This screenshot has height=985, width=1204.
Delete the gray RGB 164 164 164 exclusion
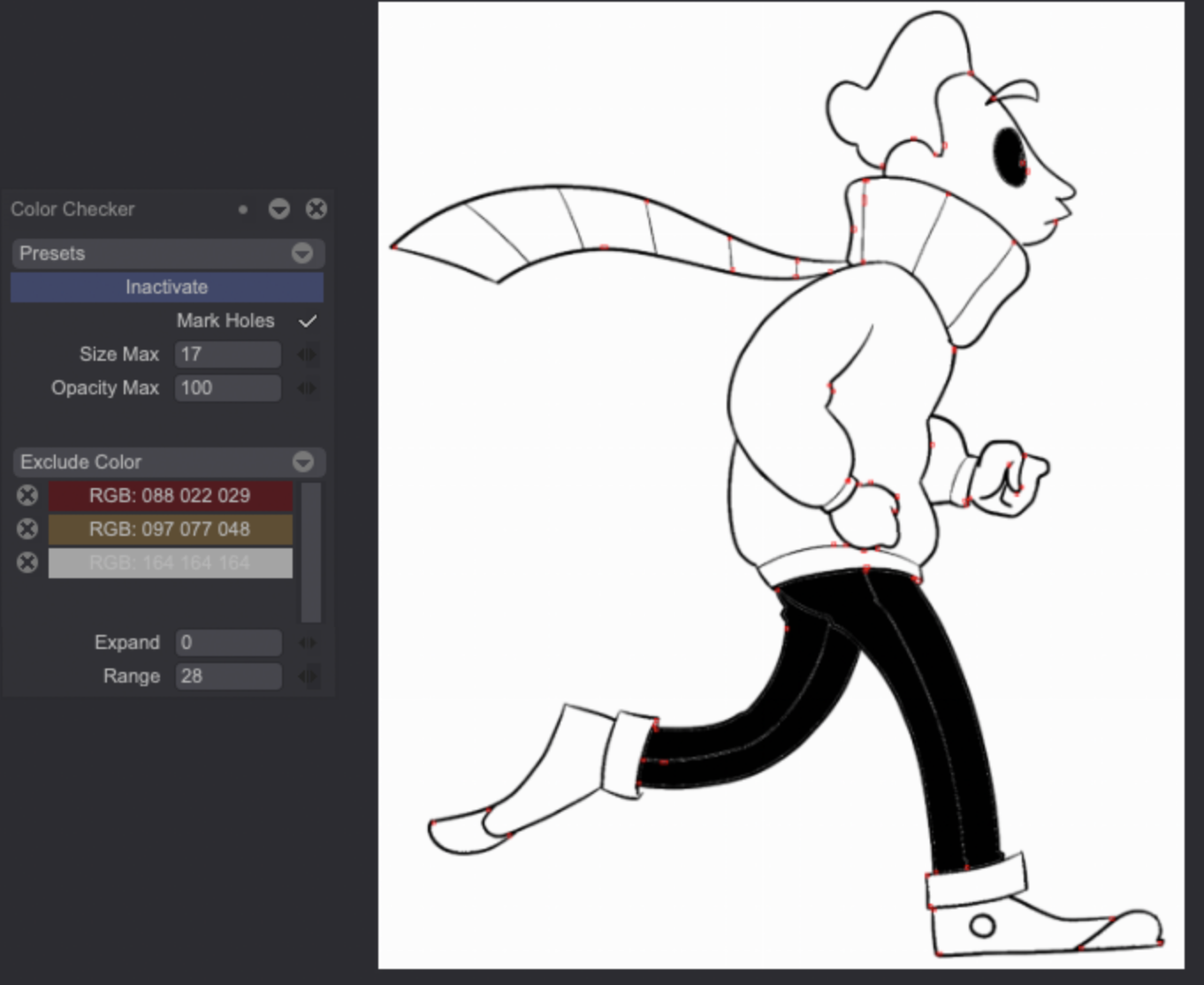tap(27, 562)
